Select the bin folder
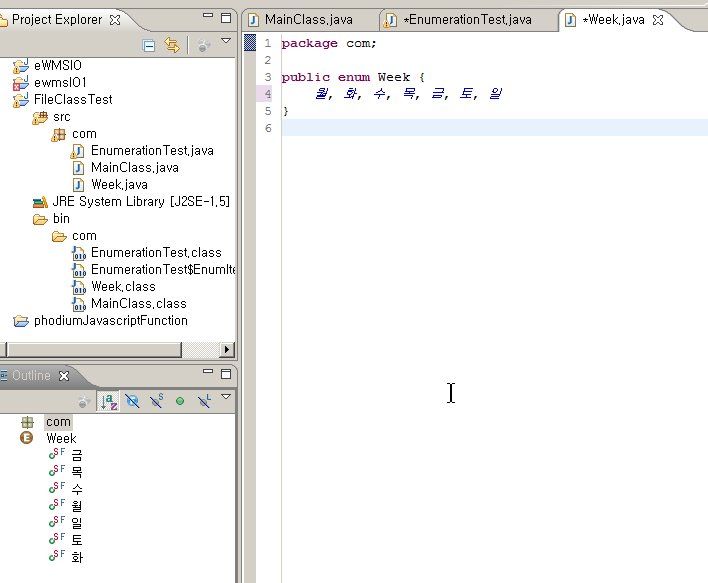Image resolution: width=708 pixels, height=583 pixels. point(61,219)
